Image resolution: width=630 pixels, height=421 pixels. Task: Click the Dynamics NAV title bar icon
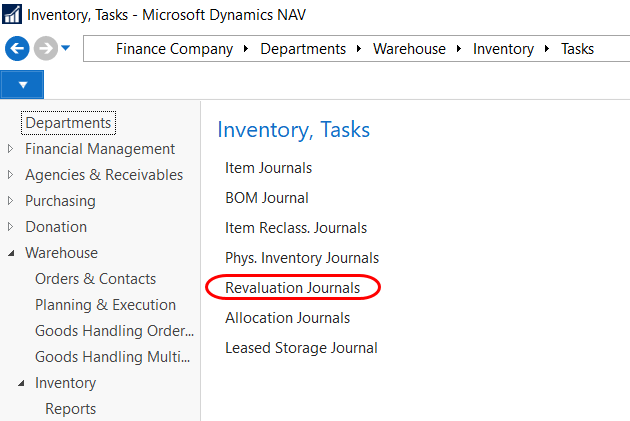(x=13, y=14)
